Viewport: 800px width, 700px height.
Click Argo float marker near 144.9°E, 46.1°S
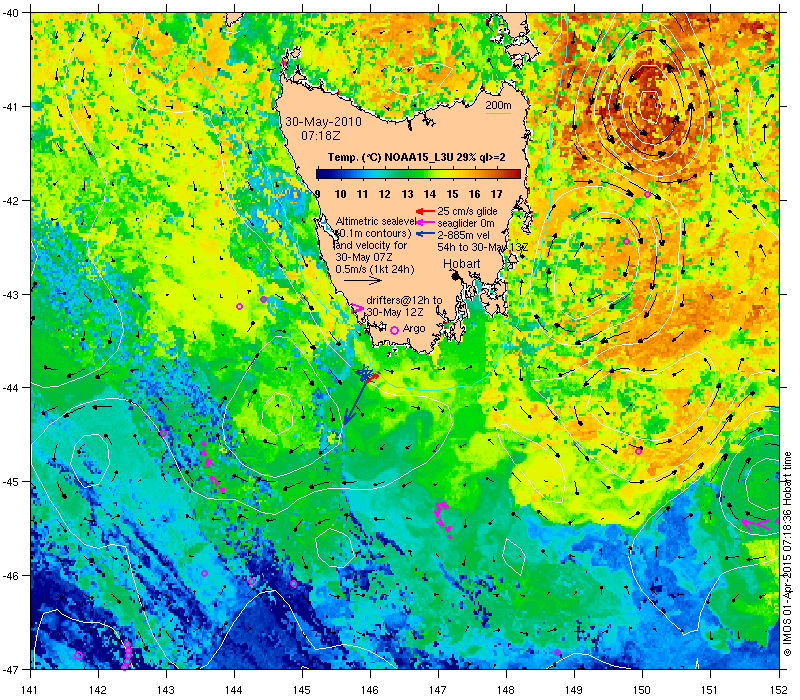(x=293, y=584)
